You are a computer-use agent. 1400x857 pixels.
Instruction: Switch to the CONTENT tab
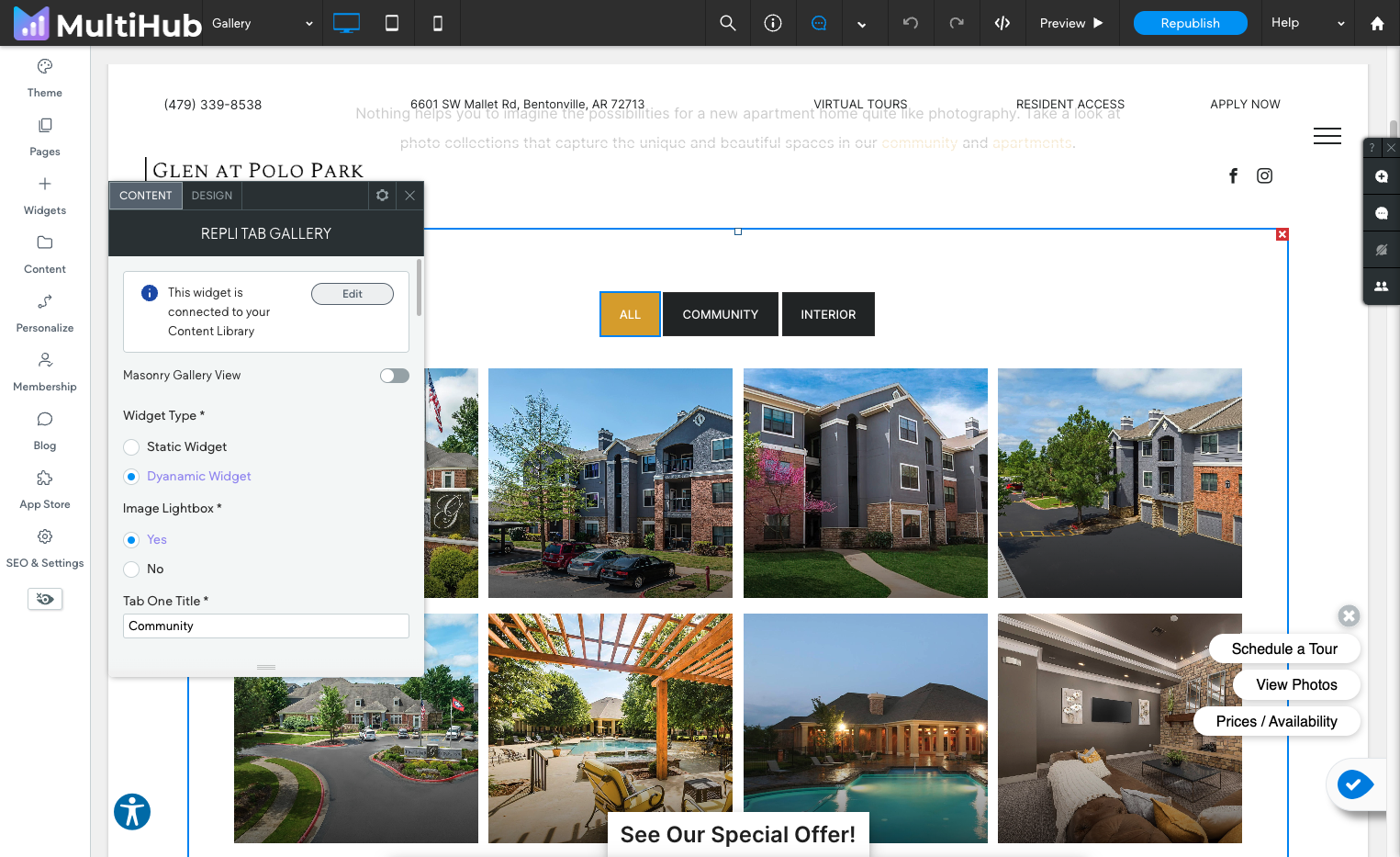[146, 196]
